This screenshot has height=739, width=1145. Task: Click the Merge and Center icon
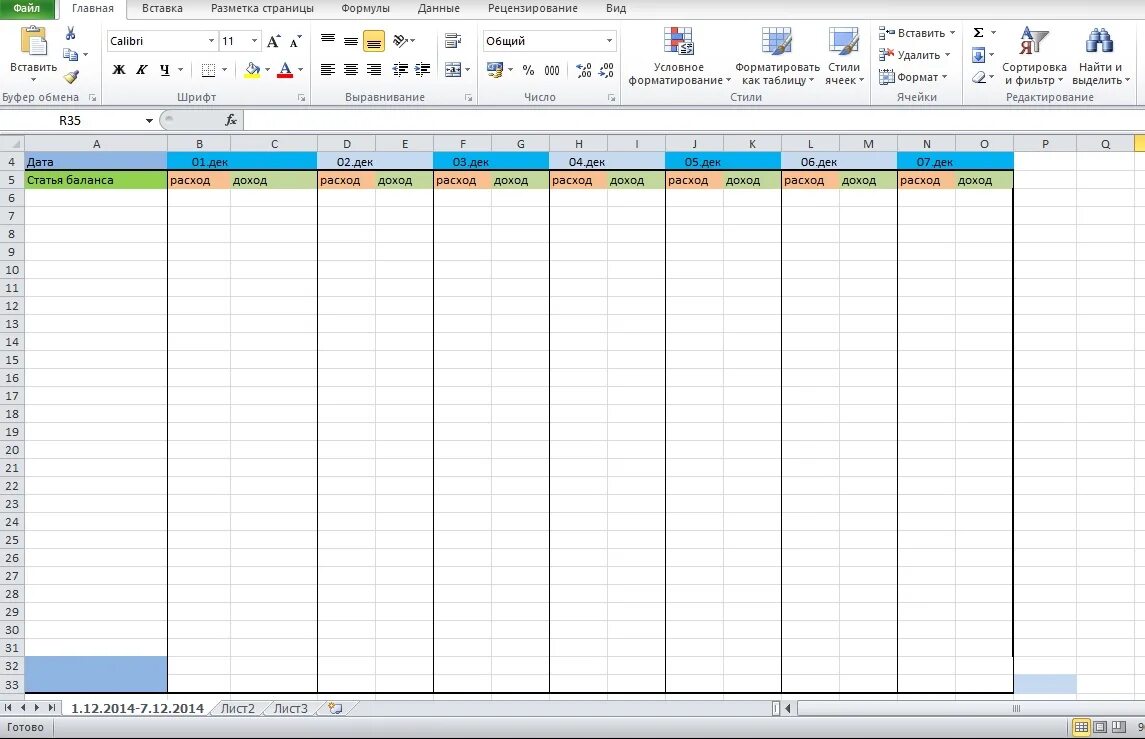coord(453,70)
